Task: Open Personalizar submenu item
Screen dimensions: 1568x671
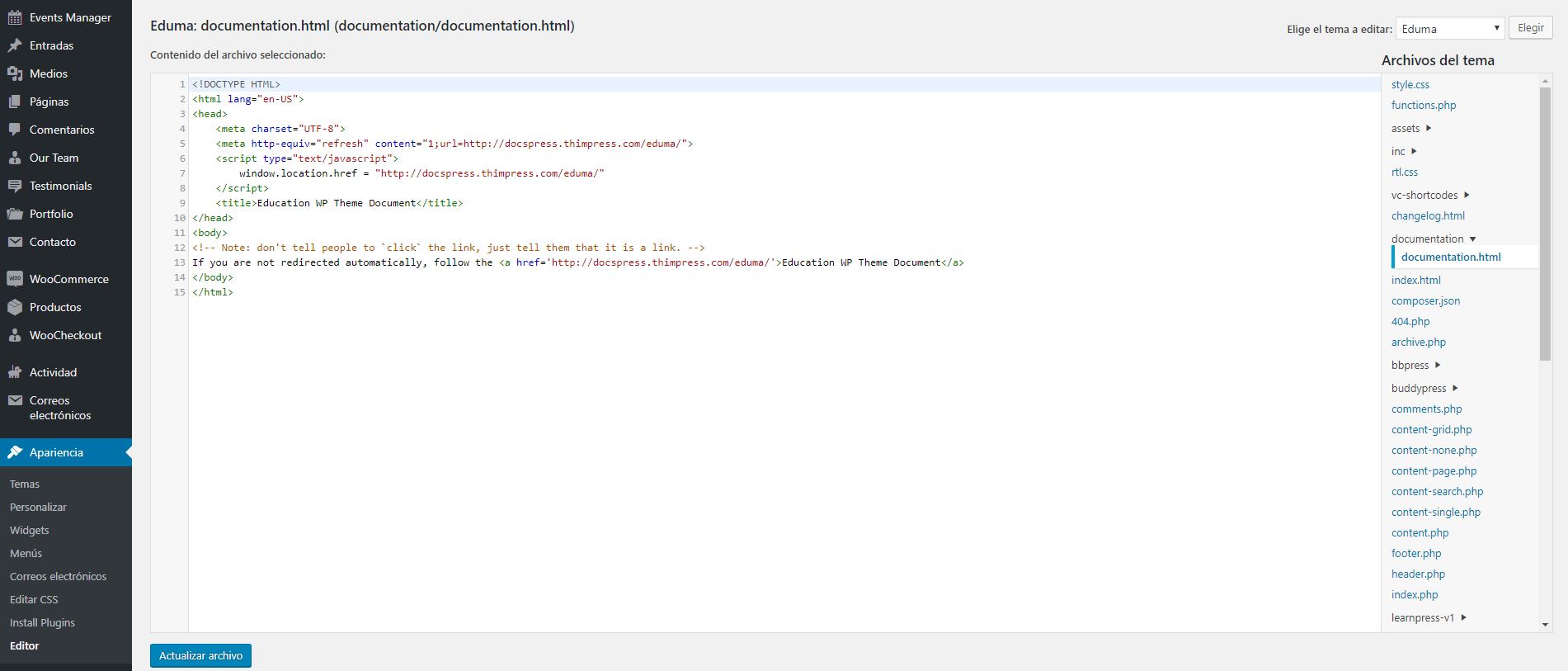Action: pyautogui.click(x=38, y=508)
